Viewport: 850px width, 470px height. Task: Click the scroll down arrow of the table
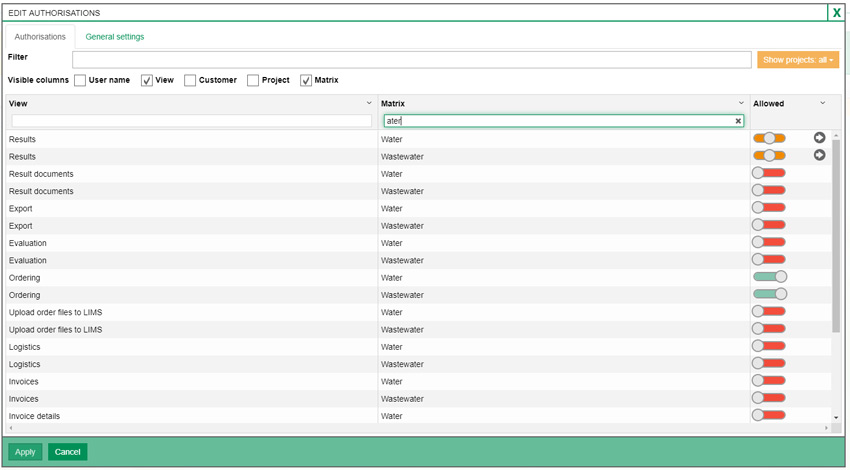coord(836,417)
